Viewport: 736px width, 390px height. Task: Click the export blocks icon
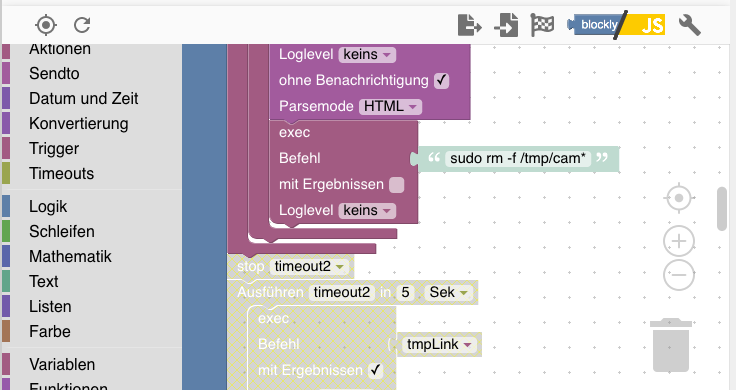(469, 25)
